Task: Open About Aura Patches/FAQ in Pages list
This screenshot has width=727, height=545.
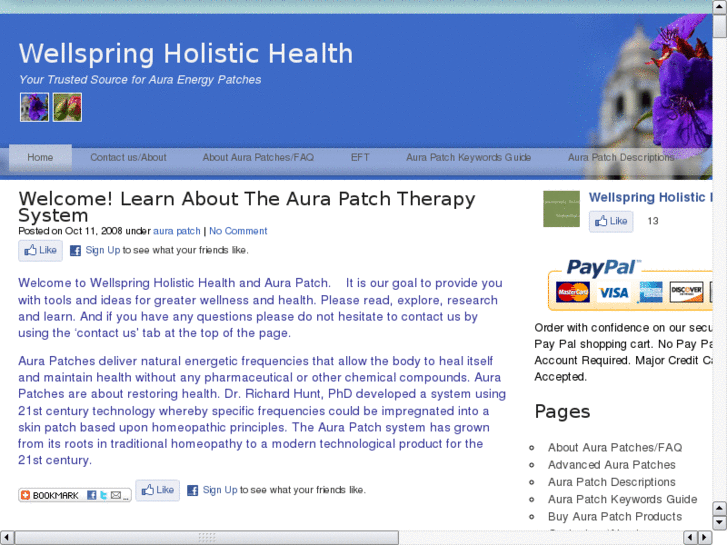Action: [615, 448]
